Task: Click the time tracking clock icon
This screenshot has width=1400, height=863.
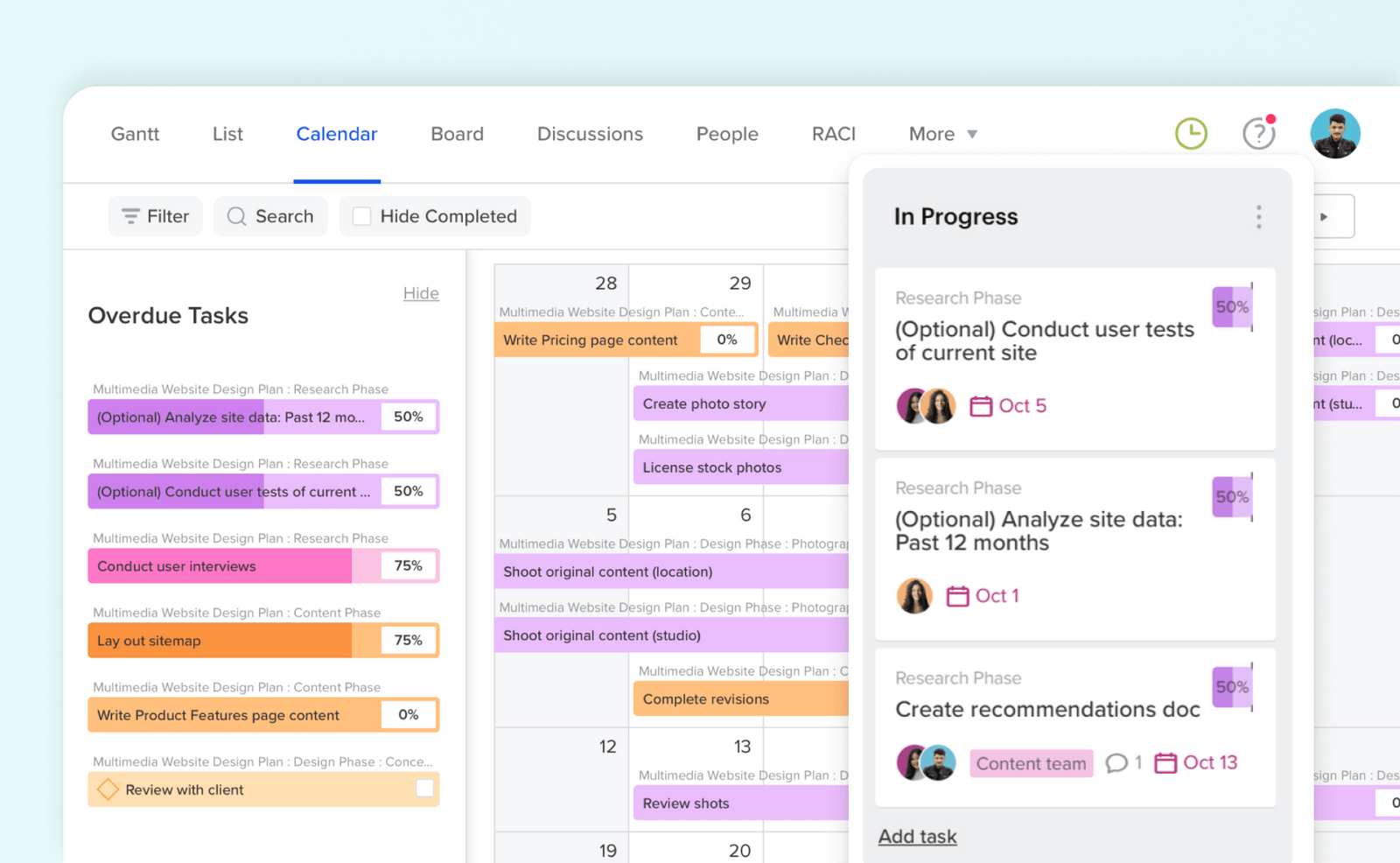Action: [1191, 133]
